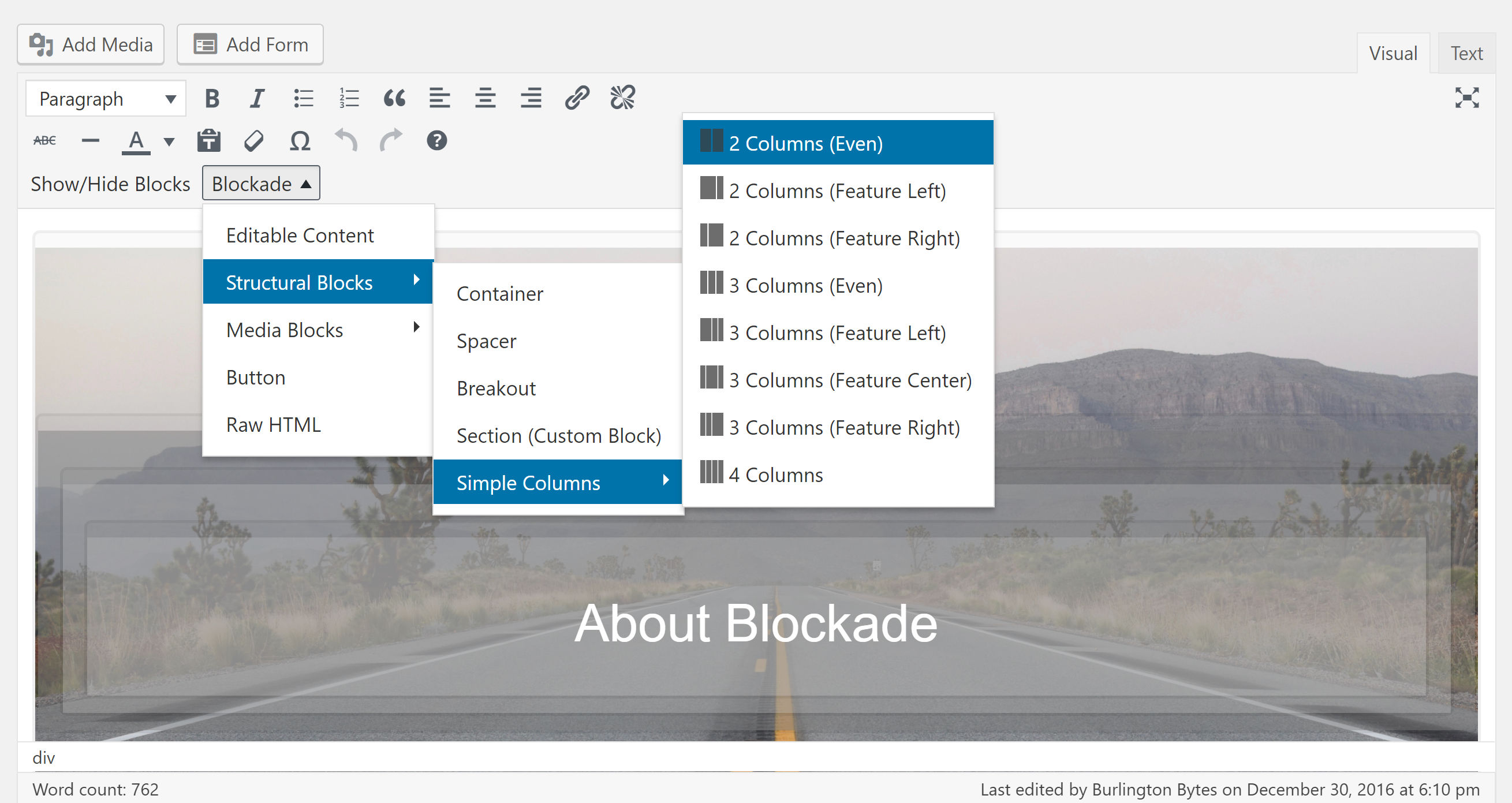This screenshot has width=1512, height=803.
Task: Apply blockquote formatting
Action: coord(394,98)
